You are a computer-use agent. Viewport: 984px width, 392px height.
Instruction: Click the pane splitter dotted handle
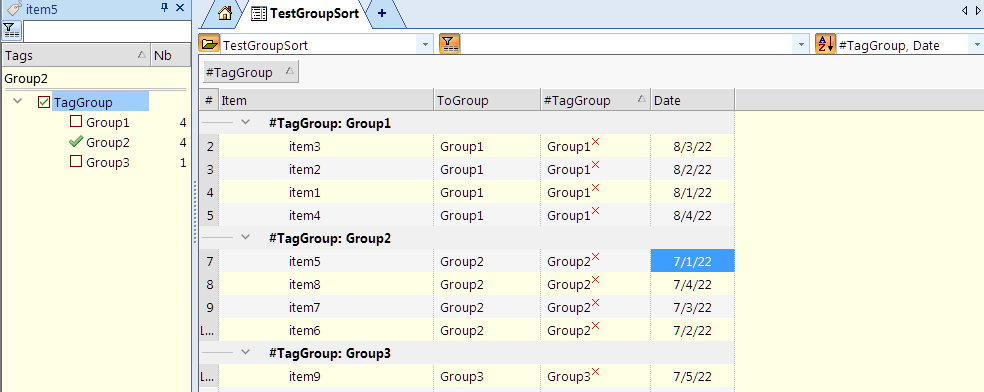coord(195,212)
